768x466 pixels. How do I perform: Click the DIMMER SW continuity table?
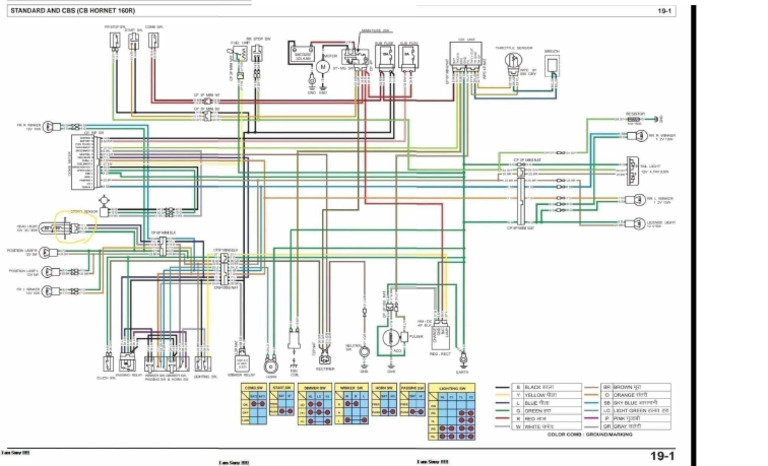point(314,404)
